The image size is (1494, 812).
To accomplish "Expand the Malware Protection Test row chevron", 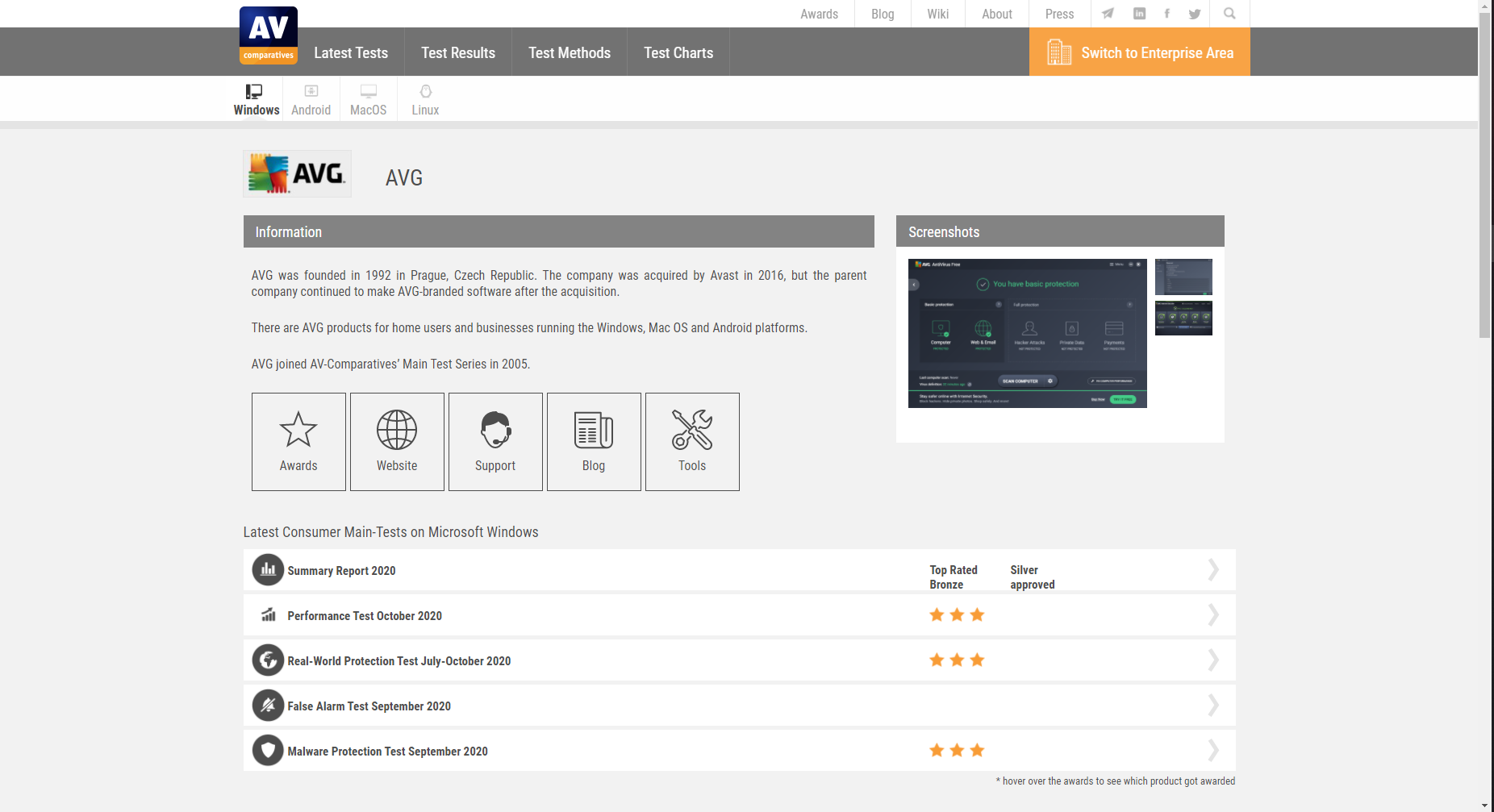I will [1213, 751].
